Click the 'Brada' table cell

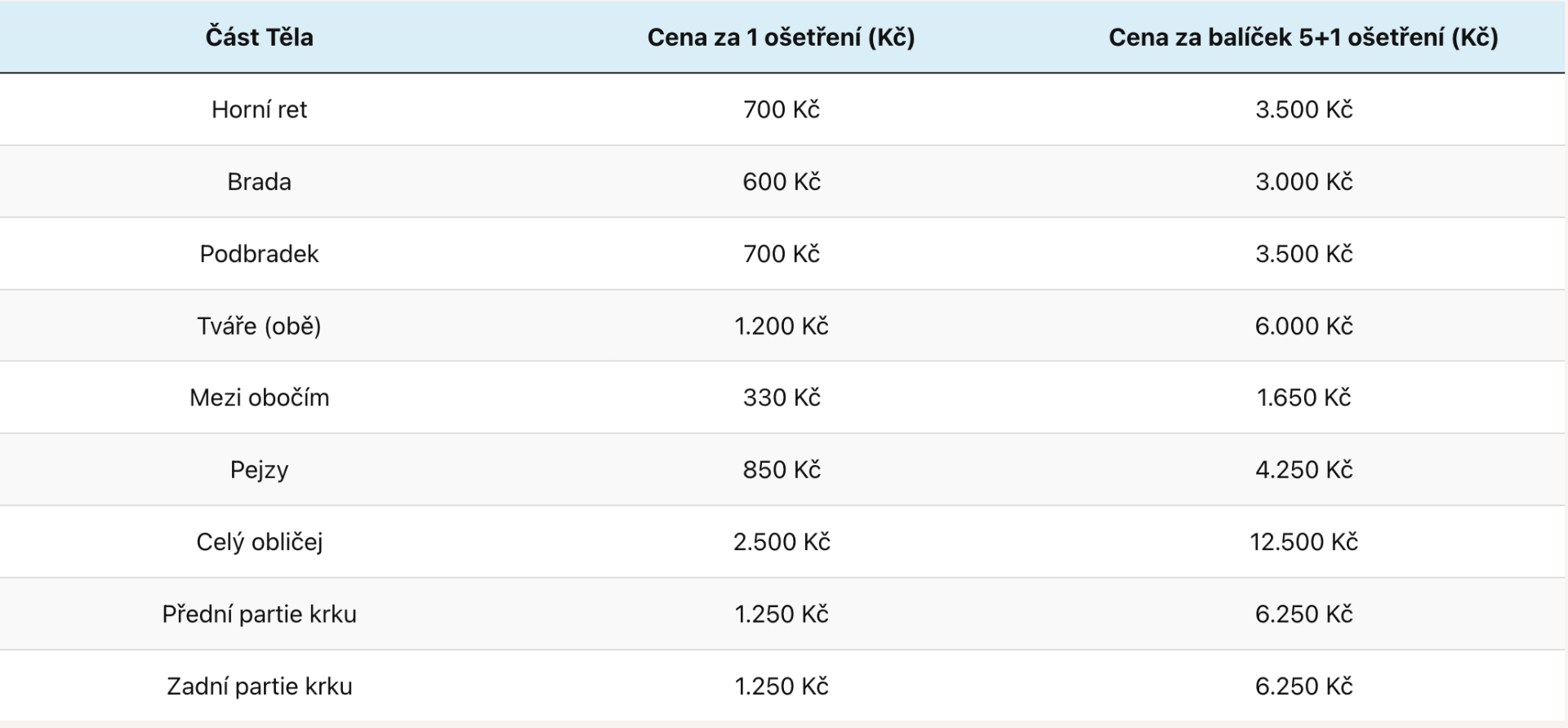(x=259, y=181)
